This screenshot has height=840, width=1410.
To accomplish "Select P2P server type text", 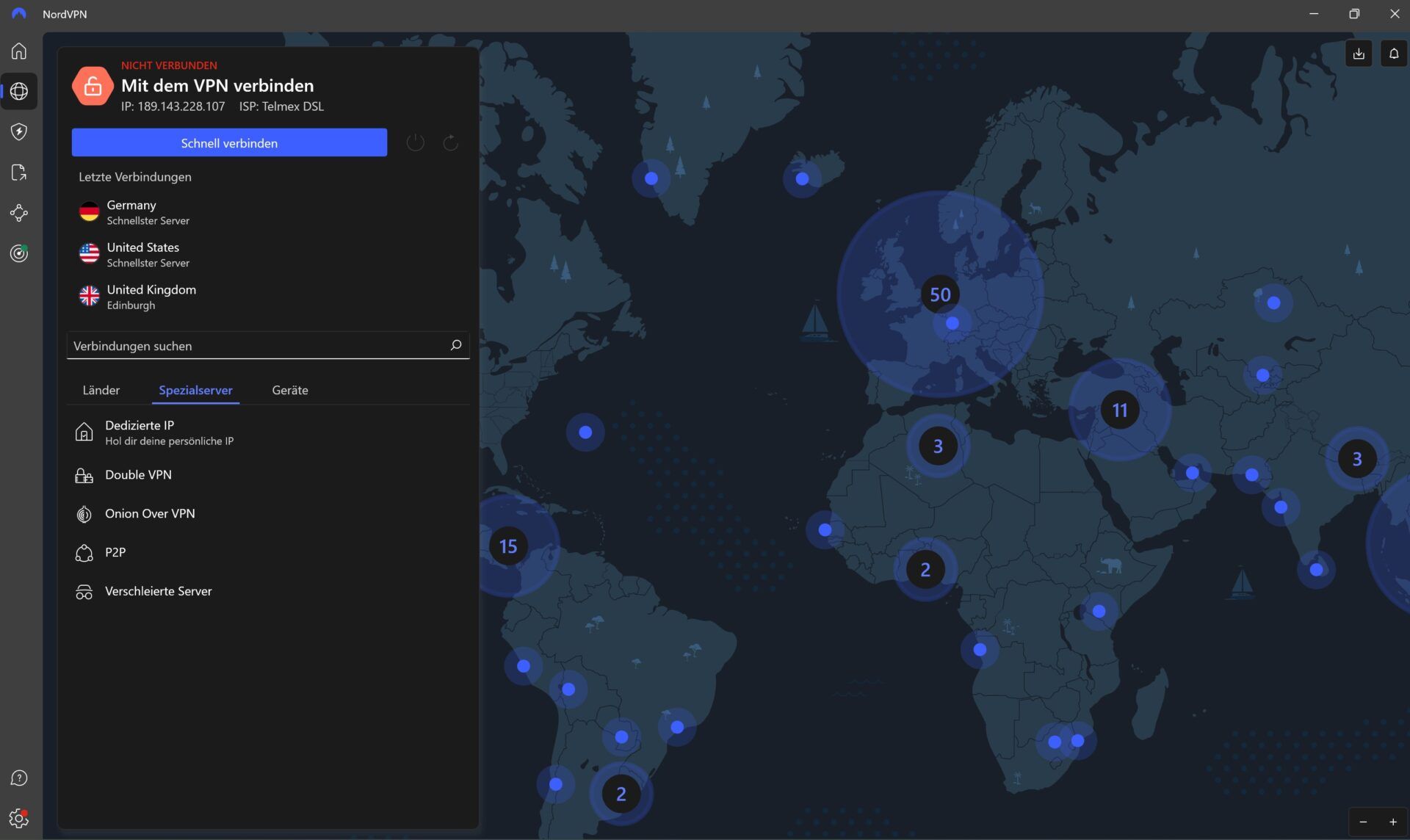I will point(115,552).
